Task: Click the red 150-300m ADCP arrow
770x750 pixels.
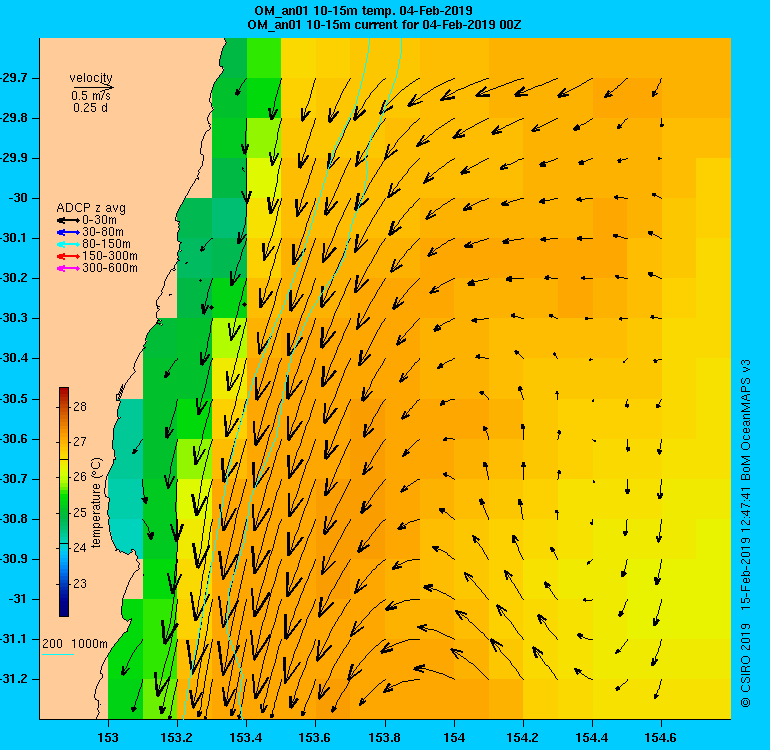Action: pos(68,256)
